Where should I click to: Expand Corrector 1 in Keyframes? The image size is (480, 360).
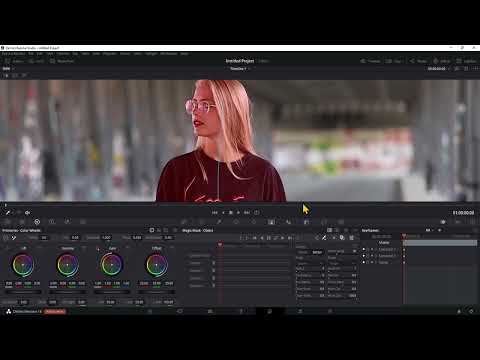(x=376, y=249)
